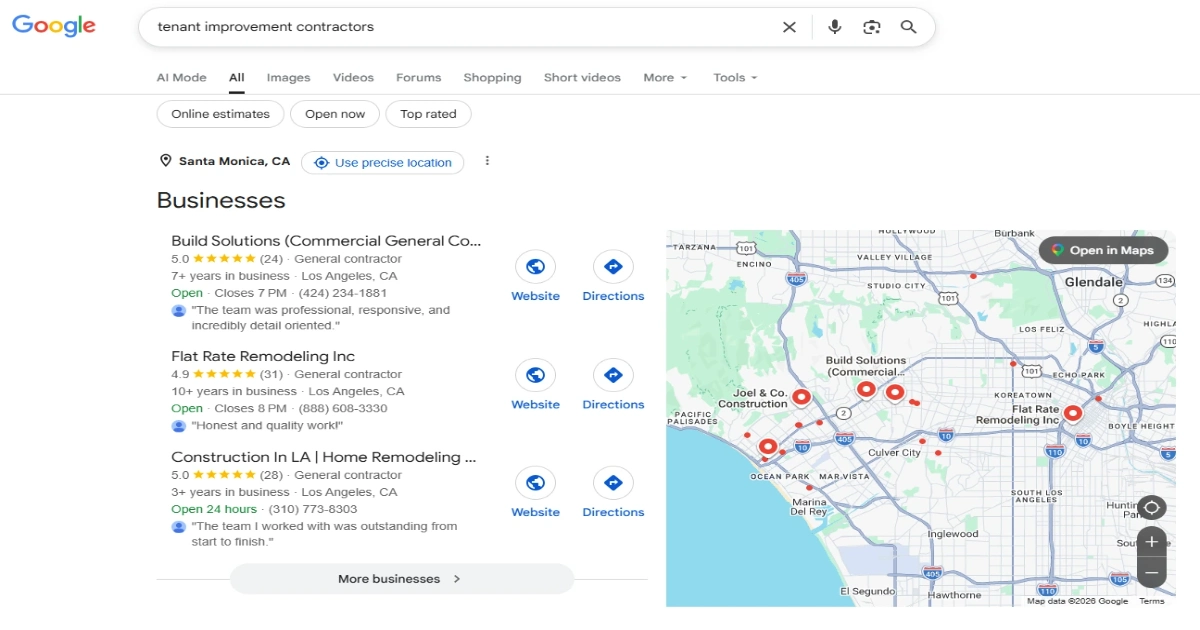
Task: Open Website icon for Construction In LA
Action: tap(535, 483)
